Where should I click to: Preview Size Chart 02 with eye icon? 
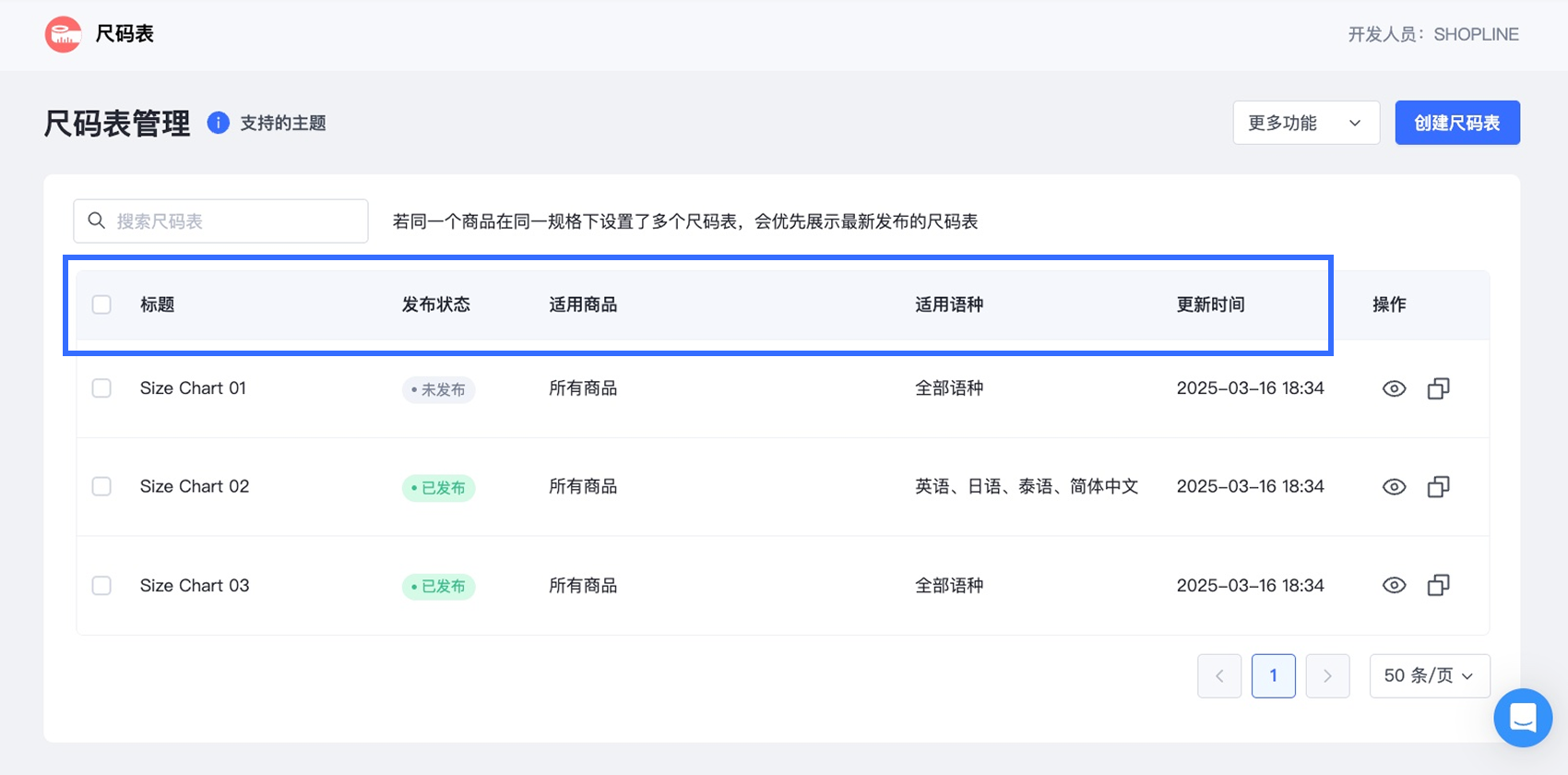pyautogui.click(x=1394, y=486)
